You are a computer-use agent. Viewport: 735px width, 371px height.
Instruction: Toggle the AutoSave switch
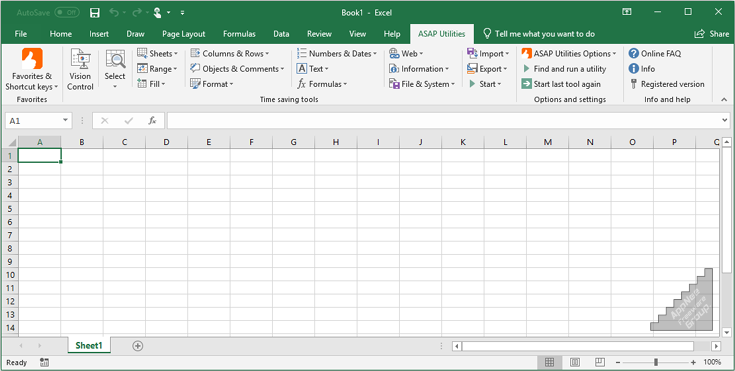[x=67, y=13]
